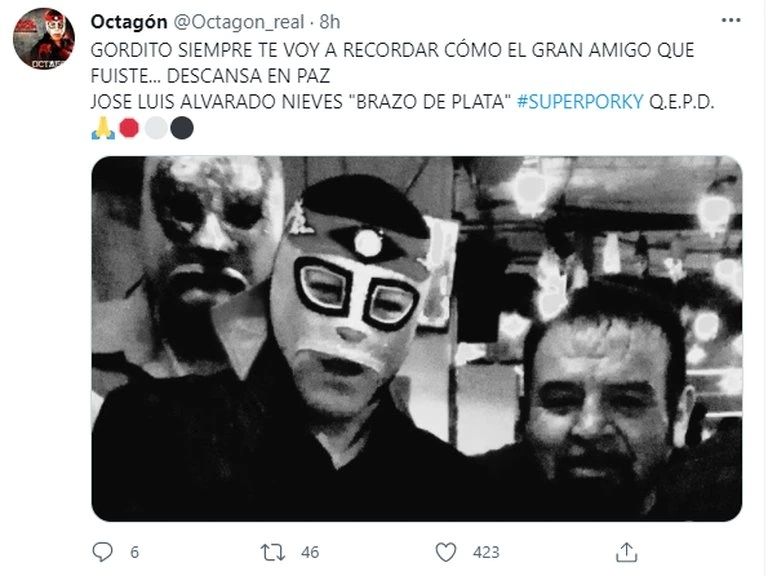Open the Octagón display name profile link
This screenshot has width=768, height=576.
(x=129, y=22)
